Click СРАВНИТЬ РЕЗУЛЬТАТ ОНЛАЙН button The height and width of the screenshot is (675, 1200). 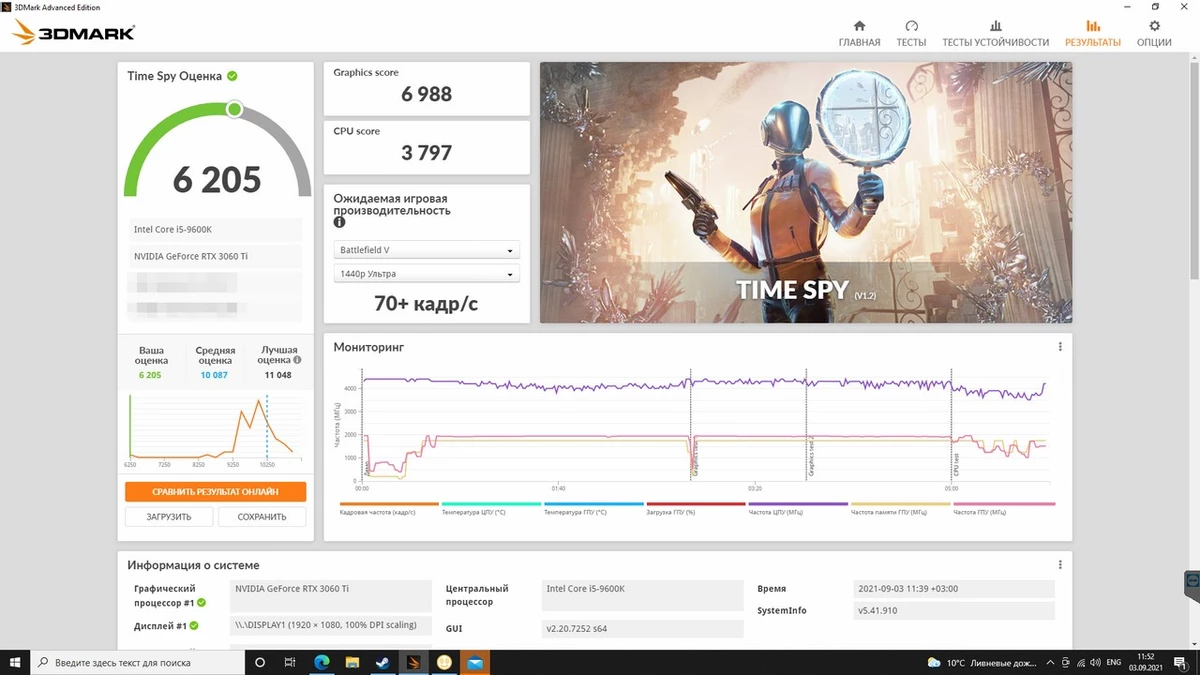[x=215, y=492]
